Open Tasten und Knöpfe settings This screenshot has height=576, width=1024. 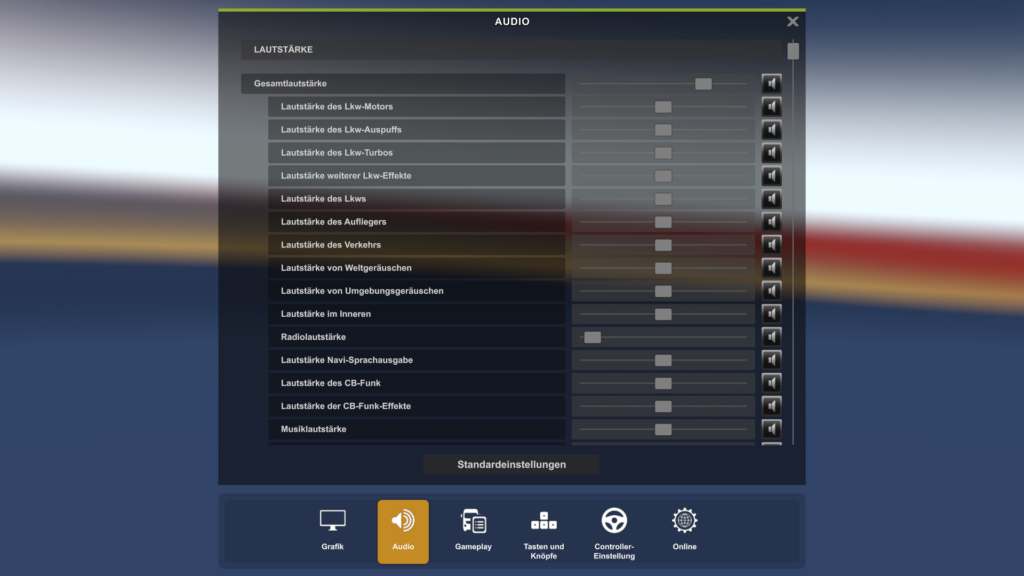pyautogui.click(x=543, y=530)
